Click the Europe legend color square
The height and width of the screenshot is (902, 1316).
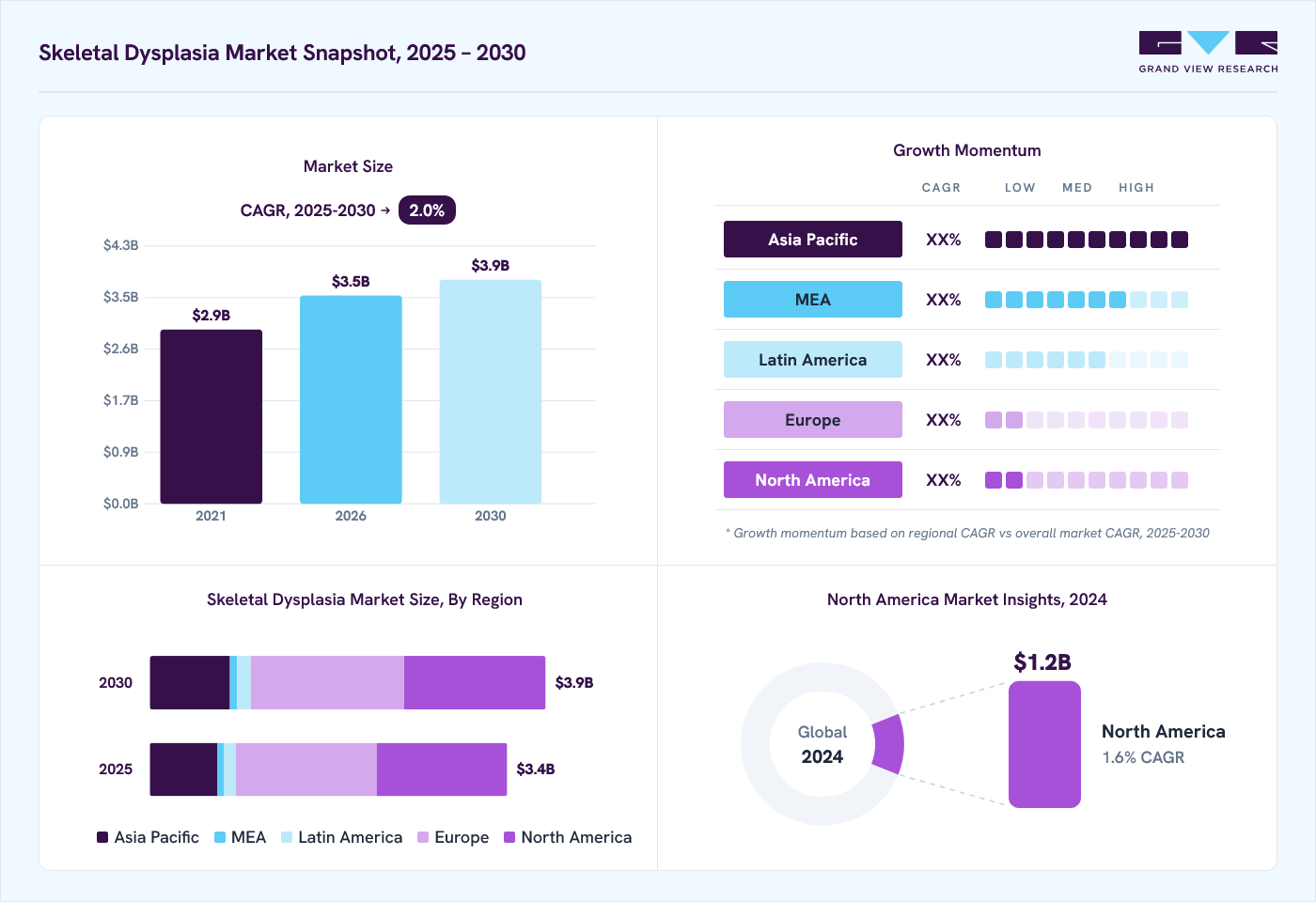click(x=423, y=837)
